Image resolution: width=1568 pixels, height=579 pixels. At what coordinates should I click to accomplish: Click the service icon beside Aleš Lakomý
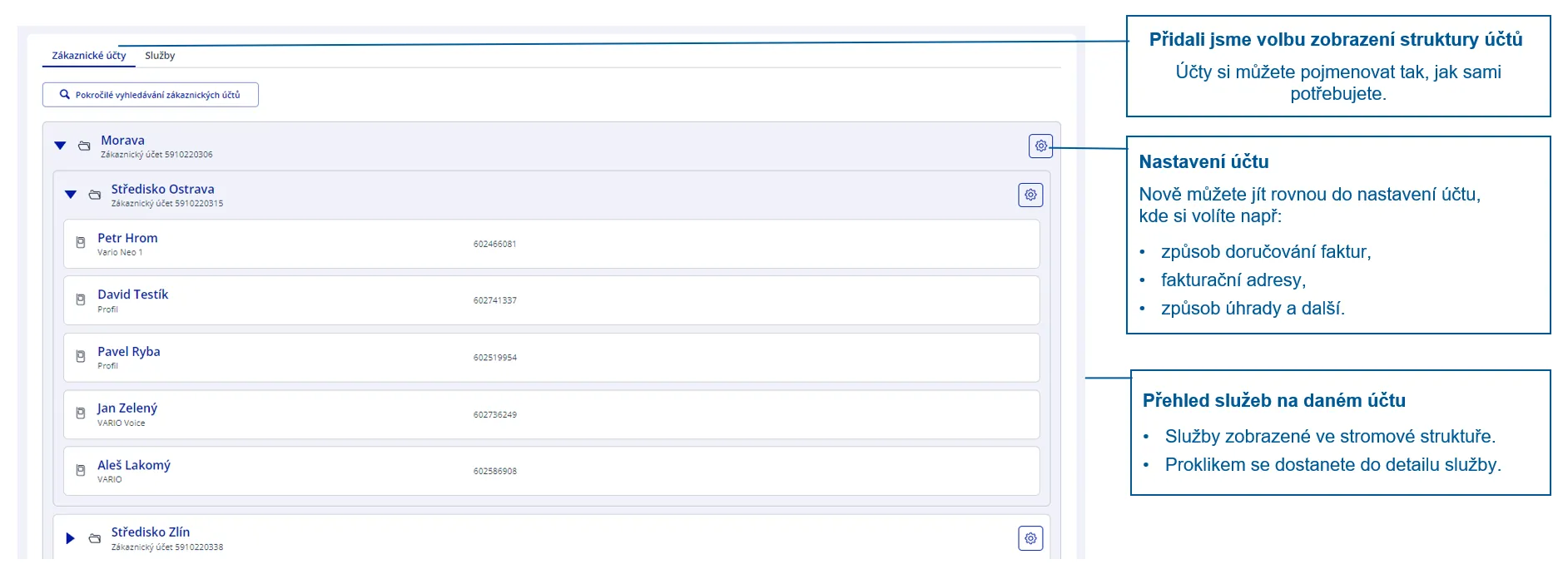pyautogui.click(x=81, y=470)
